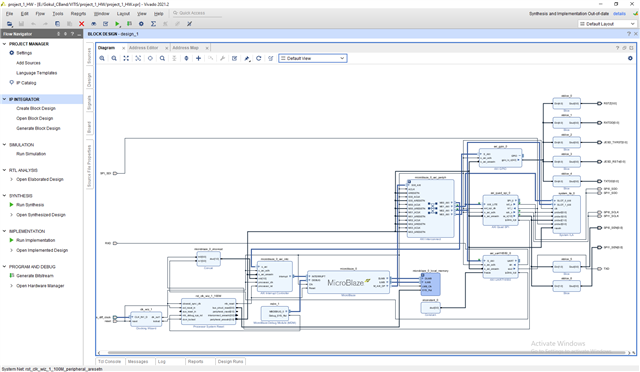
Task: Open the Board side tab
Action: click(89, 127)
